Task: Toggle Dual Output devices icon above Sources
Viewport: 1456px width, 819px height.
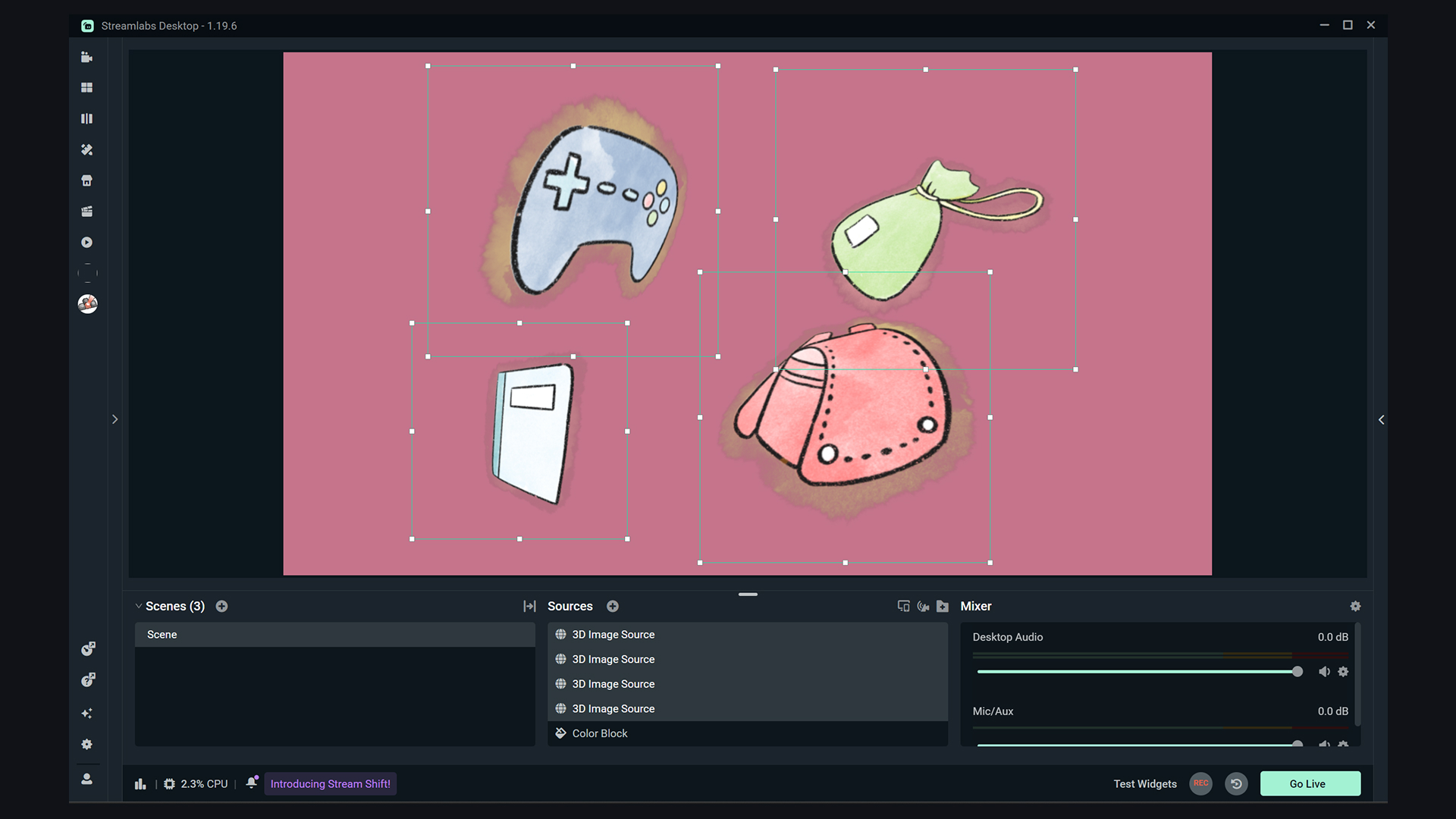Action: click(x=903, y=606)
